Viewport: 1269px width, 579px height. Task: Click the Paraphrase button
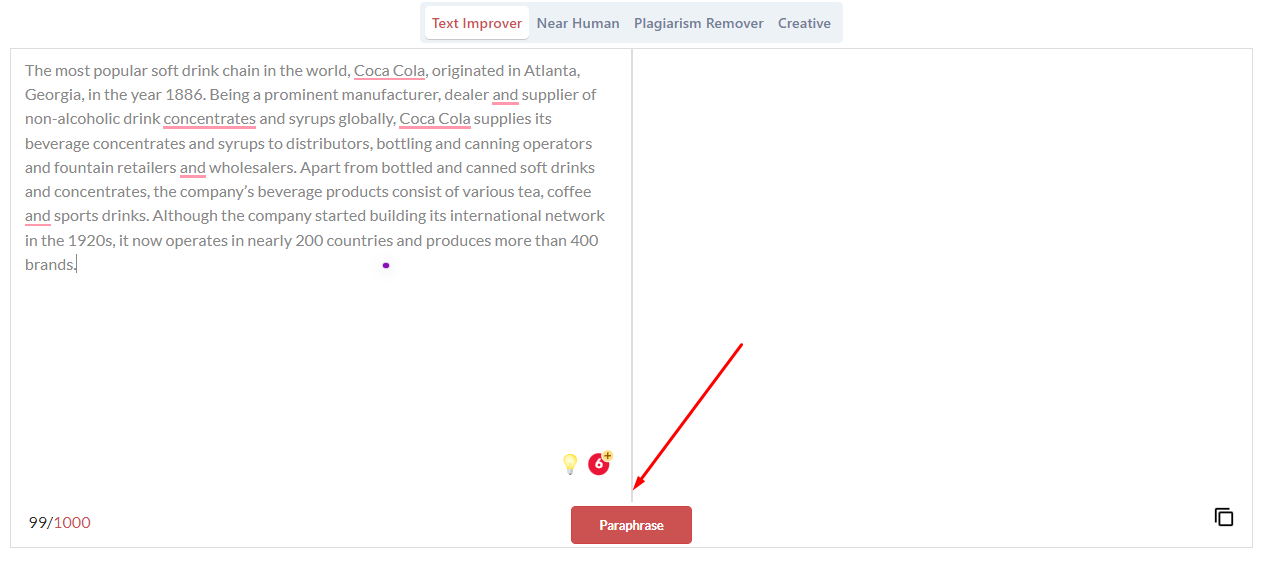click(x=631, y=525)
